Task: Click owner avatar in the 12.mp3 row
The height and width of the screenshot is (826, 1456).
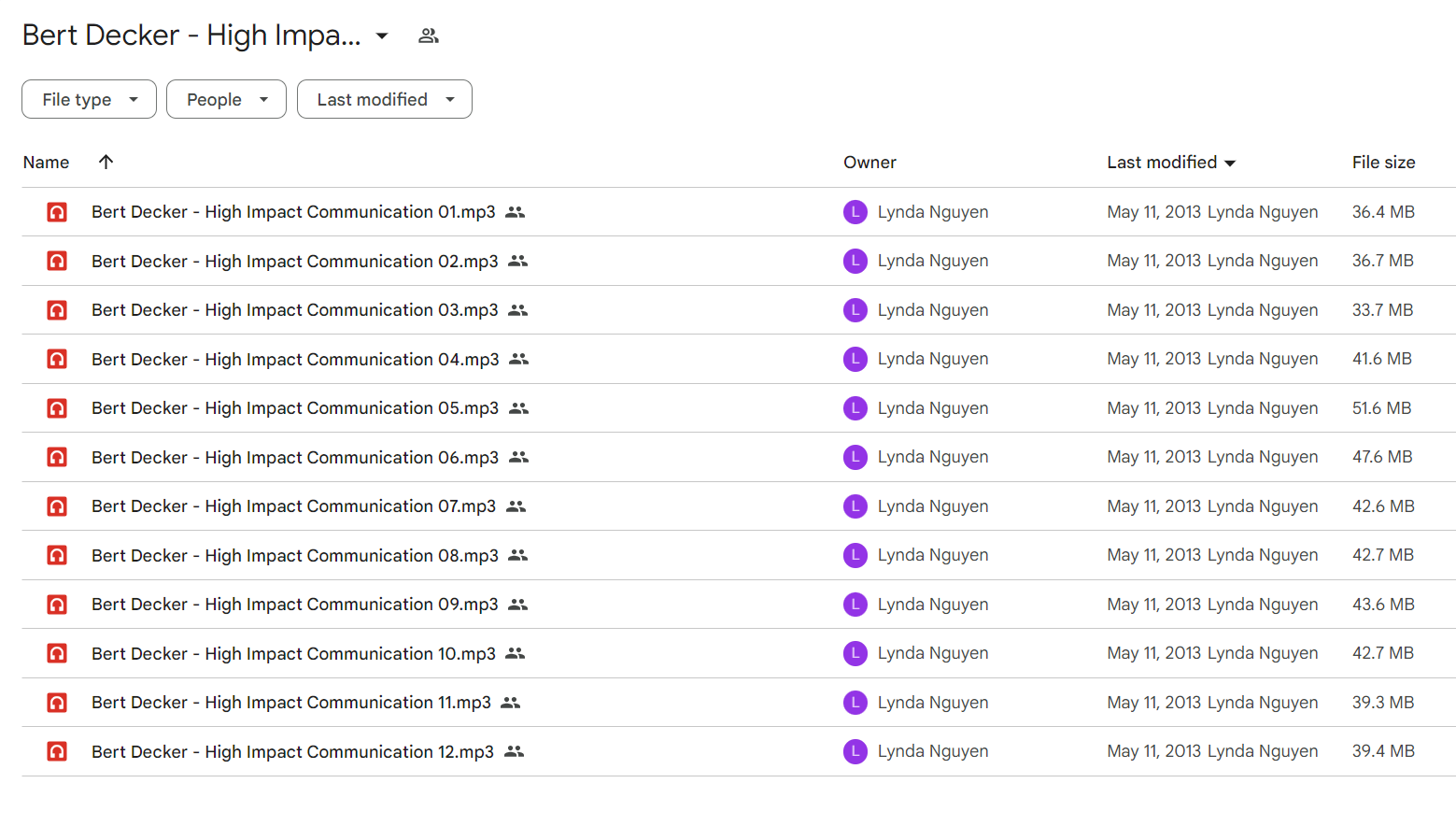Action: [855, 751]
